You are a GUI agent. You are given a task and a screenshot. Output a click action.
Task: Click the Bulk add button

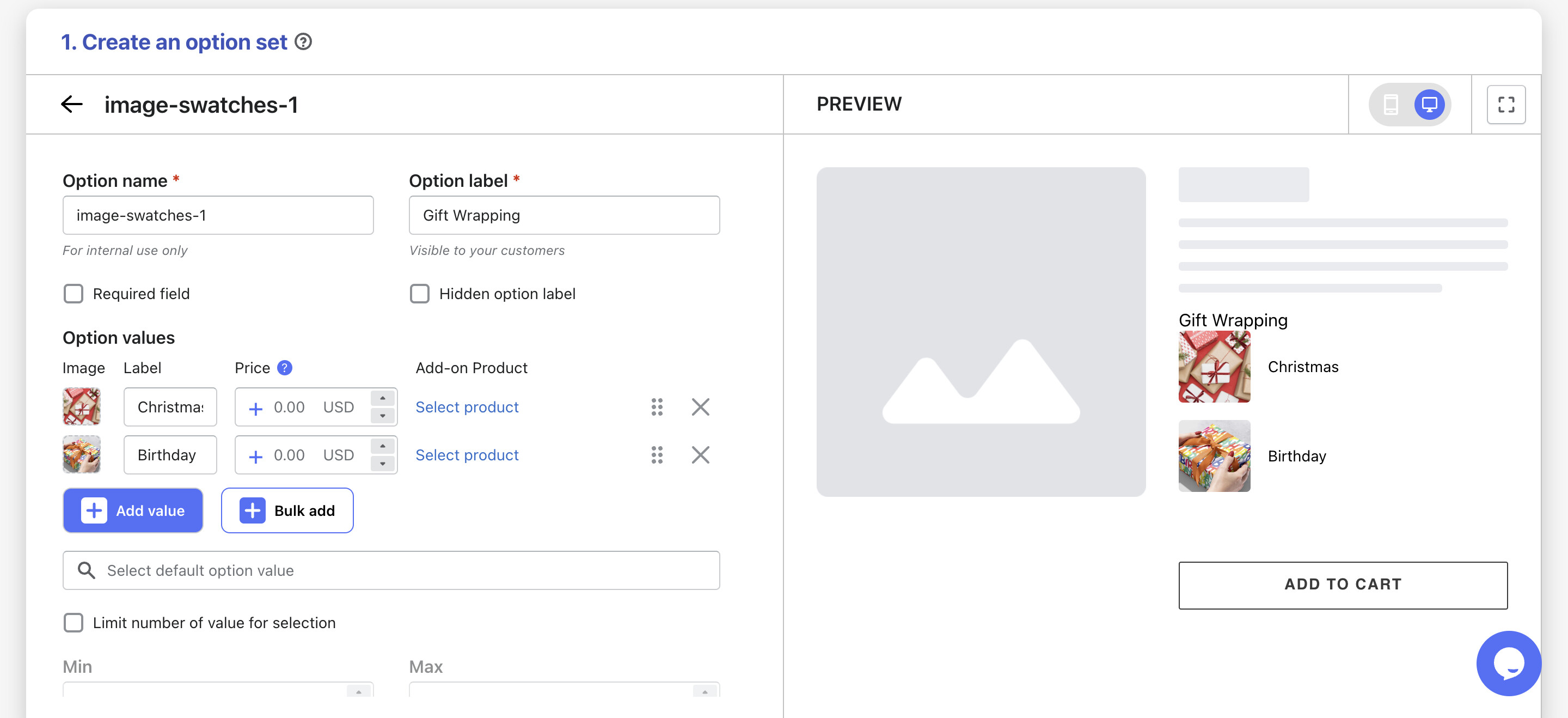(287, 510)
